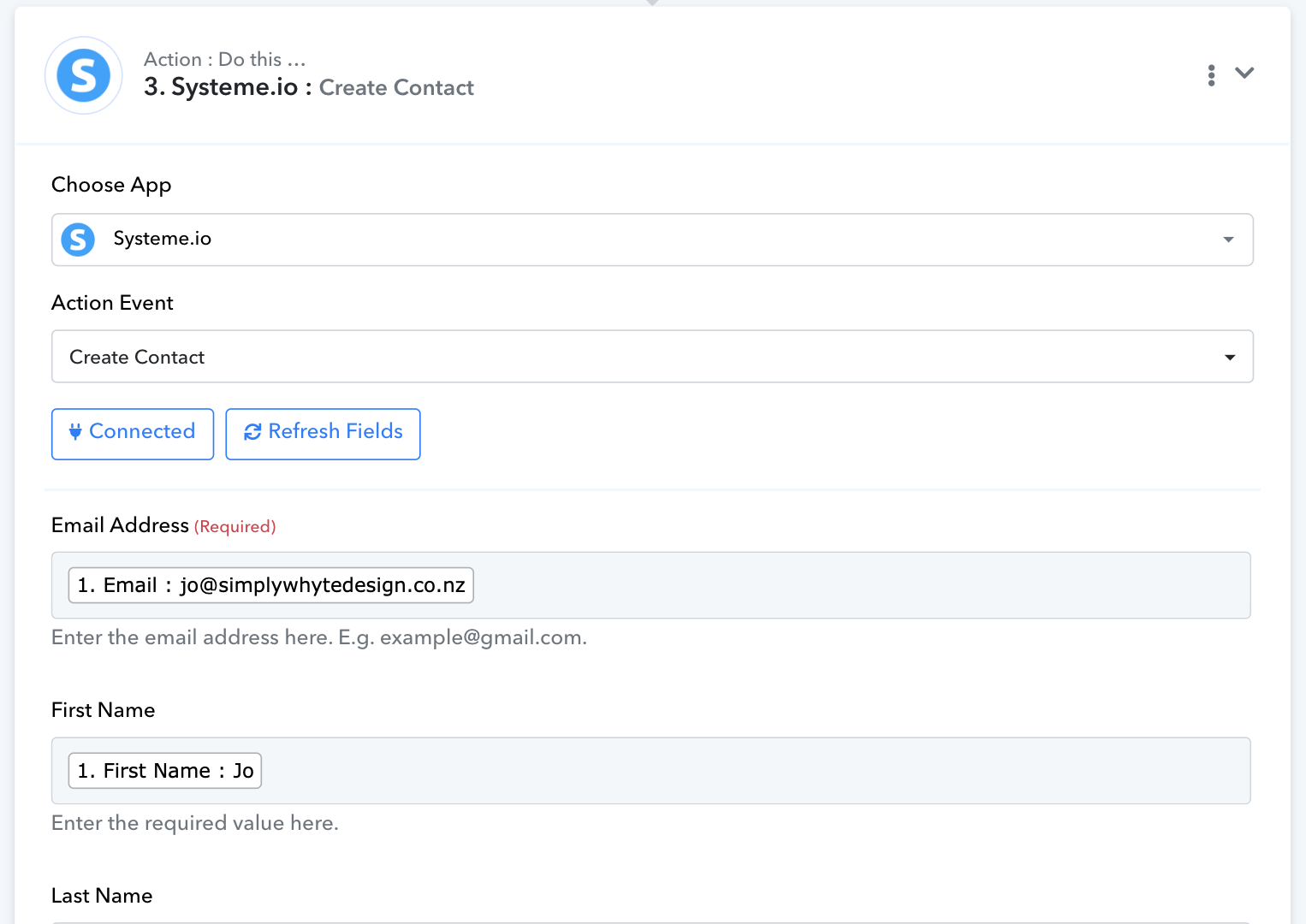
Task: Click the Last Name field label
Action: point(102,896)
